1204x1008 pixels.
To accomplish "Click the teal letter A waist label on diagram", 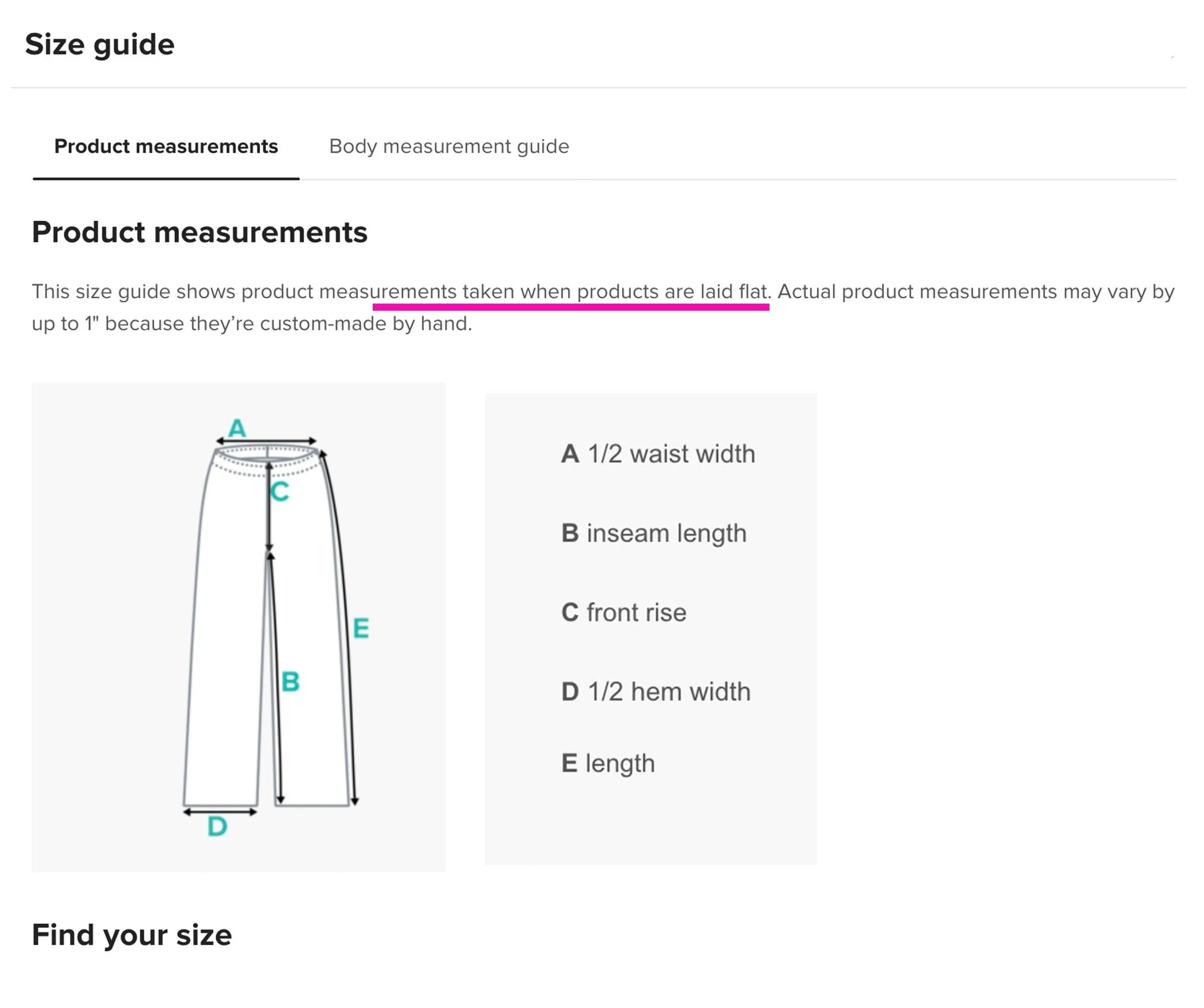I will 237,428.
